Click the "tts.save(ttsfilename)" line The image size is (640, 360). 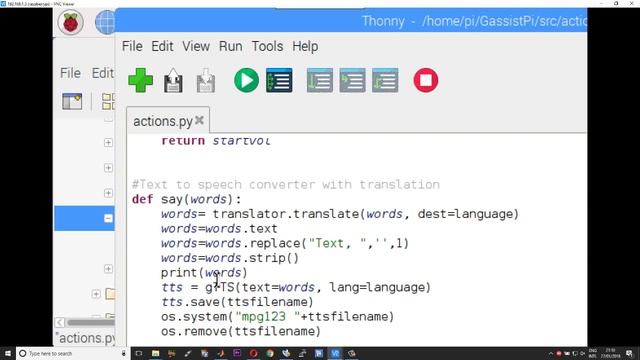click(237, 302)
